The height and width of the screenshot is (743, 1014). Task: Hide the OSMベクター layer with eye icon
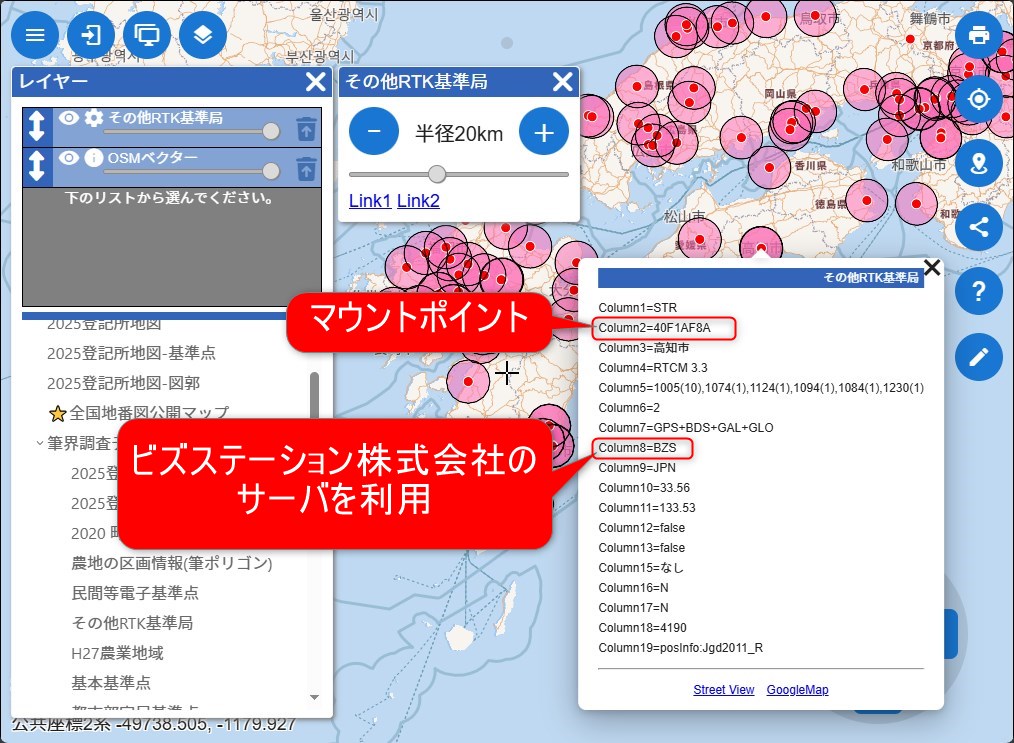(68, 158)
